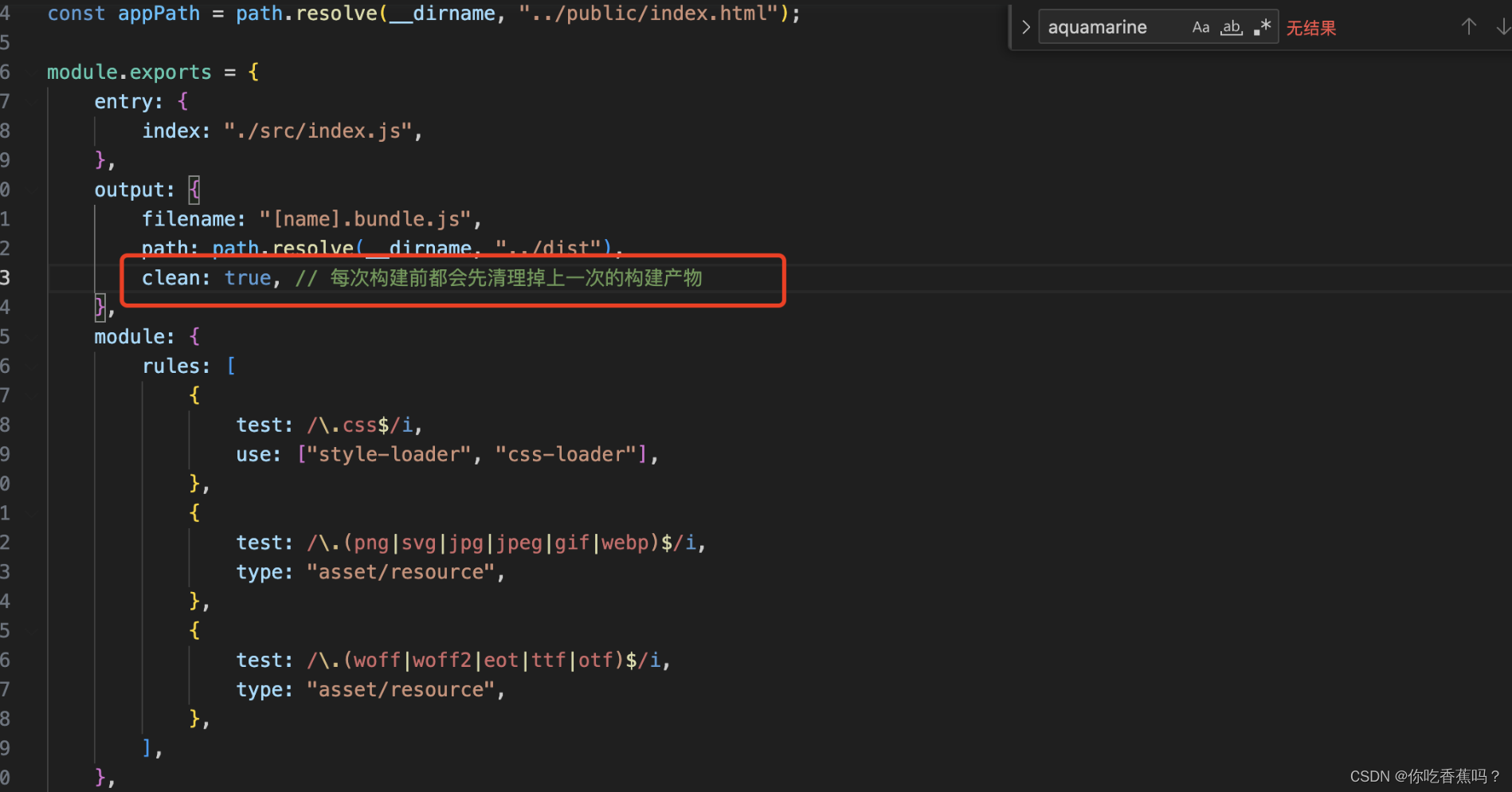Go to previous match arrow
1512x792 pixels.
click(x=1469, y=27)
